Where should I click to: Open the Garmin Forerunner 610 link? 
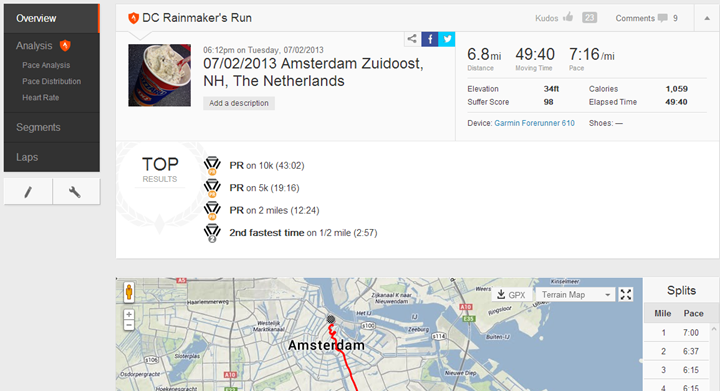click(534, 123)
